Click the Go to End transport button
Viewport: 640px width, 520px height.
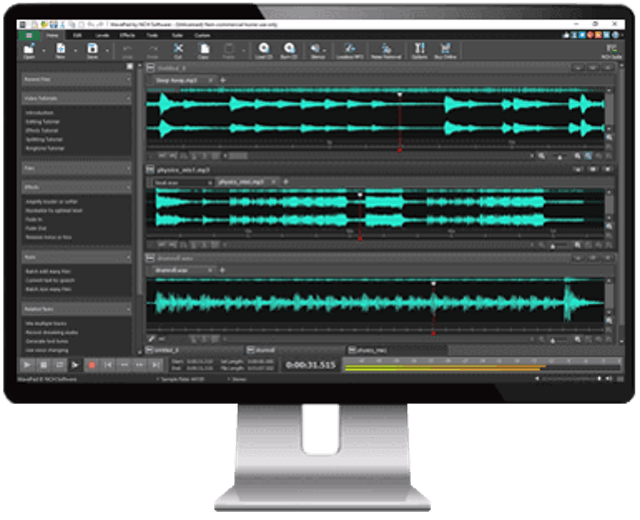pyautogui.click(x=156, y=365)
